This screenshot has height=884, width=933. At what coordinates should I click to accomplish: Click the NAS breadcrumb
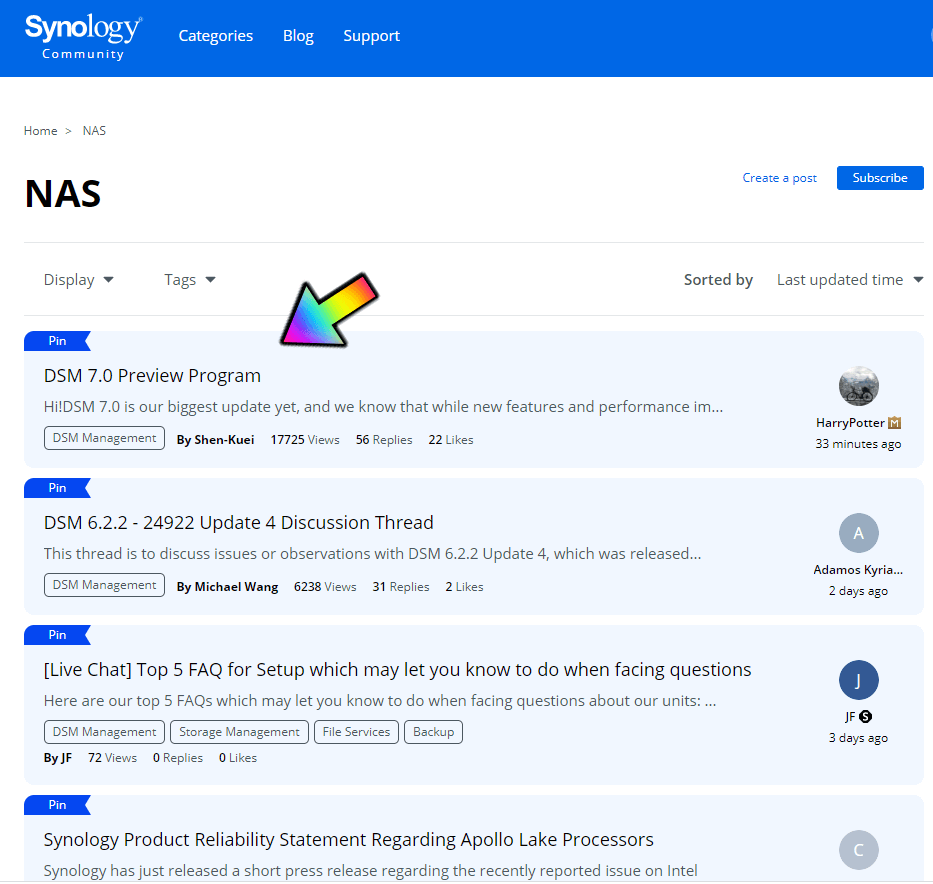pos(94,131)
